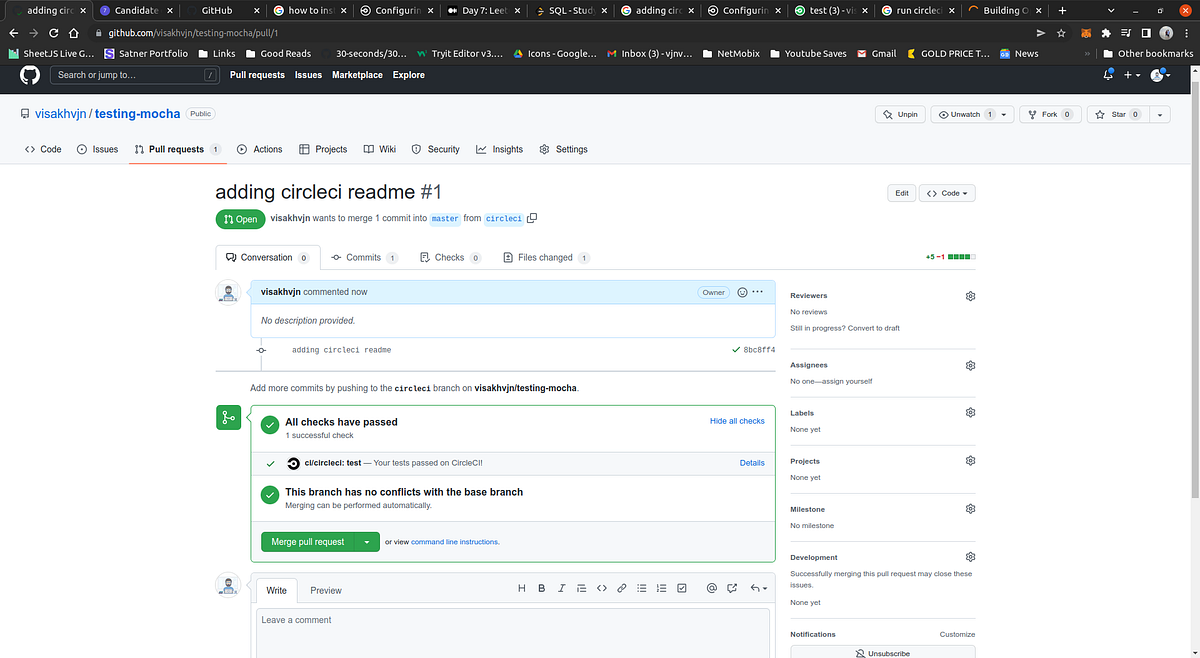The height and width of the screenshot is (658, 1200).
Task: Insert link in comment toolbar
Action: 622,588
